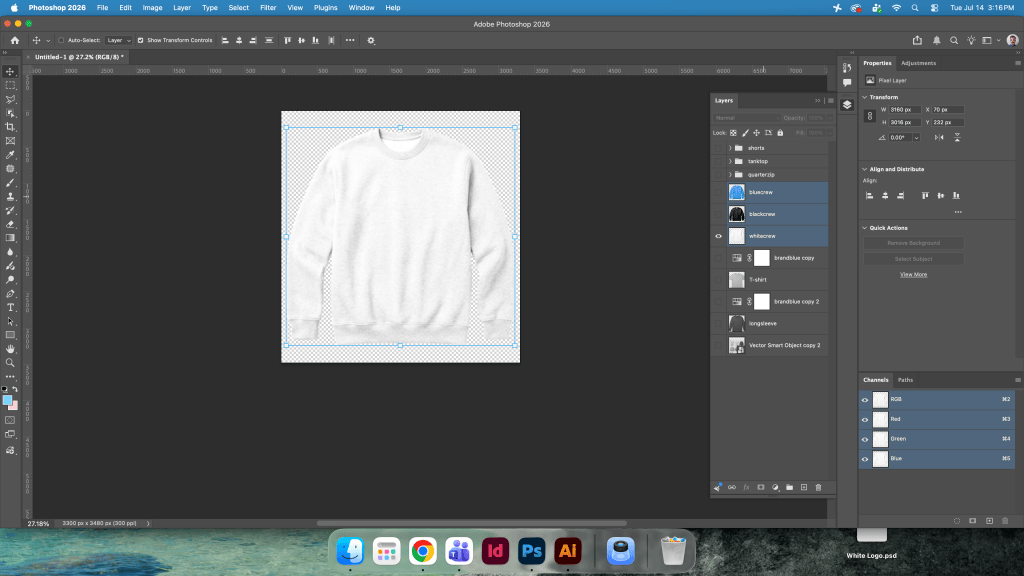
Task: Select the Zoom tool in toolbar
Action: click(10, 362)
